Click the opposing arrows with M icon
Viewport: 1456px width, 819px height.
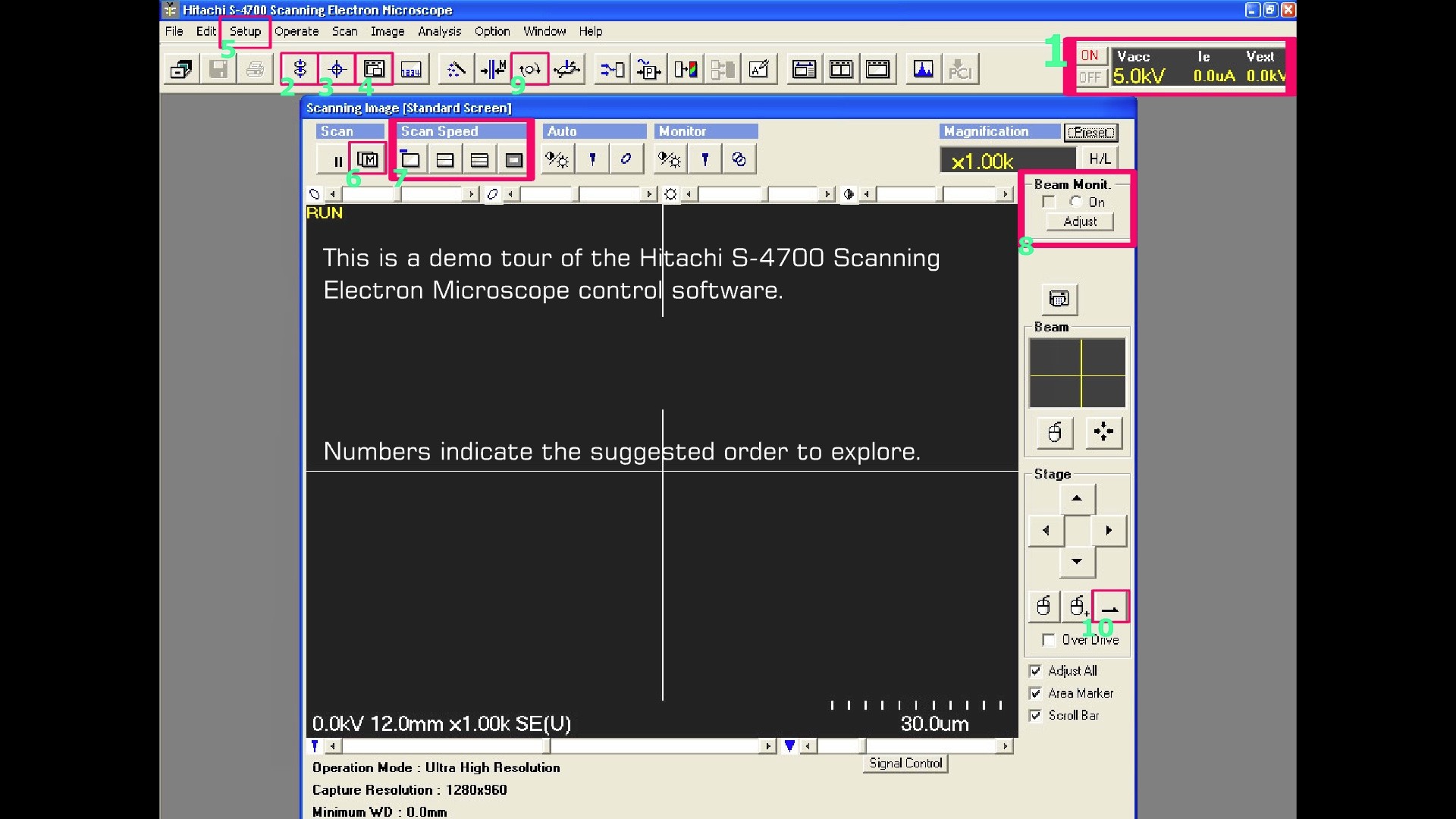493,70
